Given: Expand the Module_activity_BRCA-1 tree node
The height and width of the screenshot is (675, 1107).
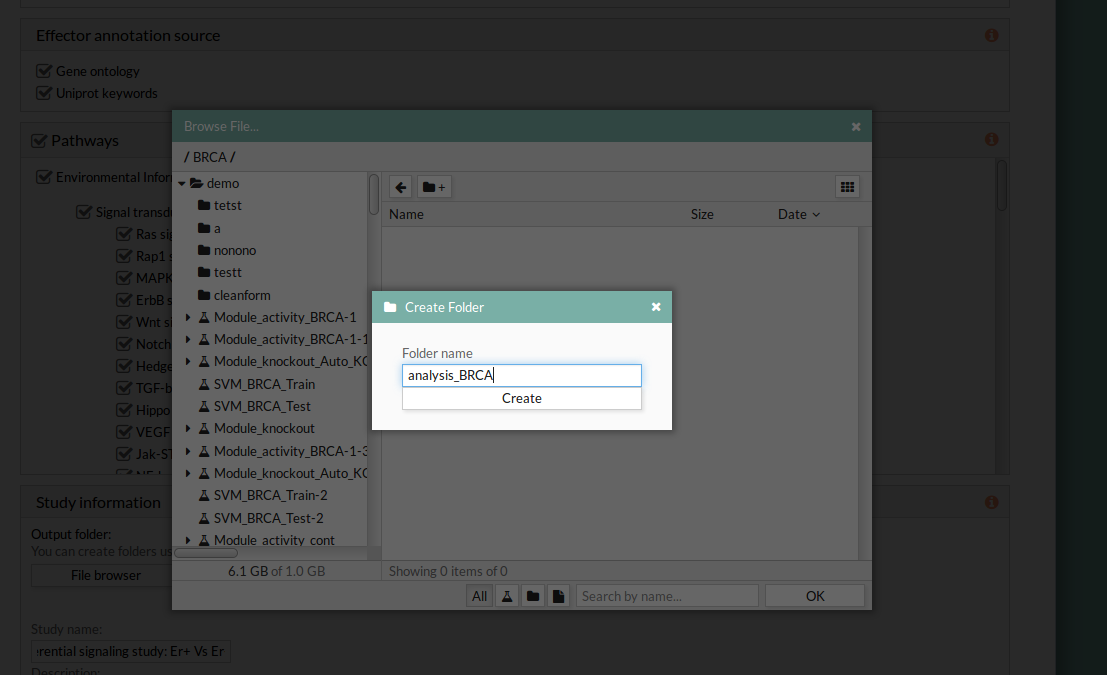Looking at the screenshot, I should coord(188,317).
